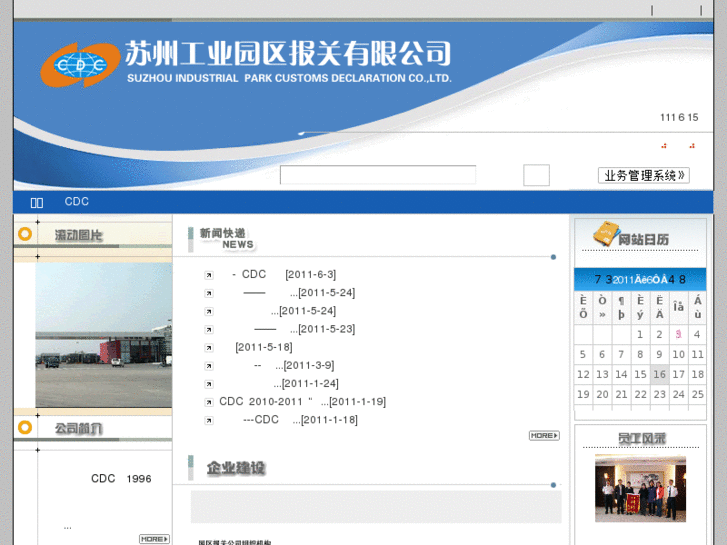Open the 业务管理系统 button
Viewport: 727px width, 545px height.
click(644, 175)
